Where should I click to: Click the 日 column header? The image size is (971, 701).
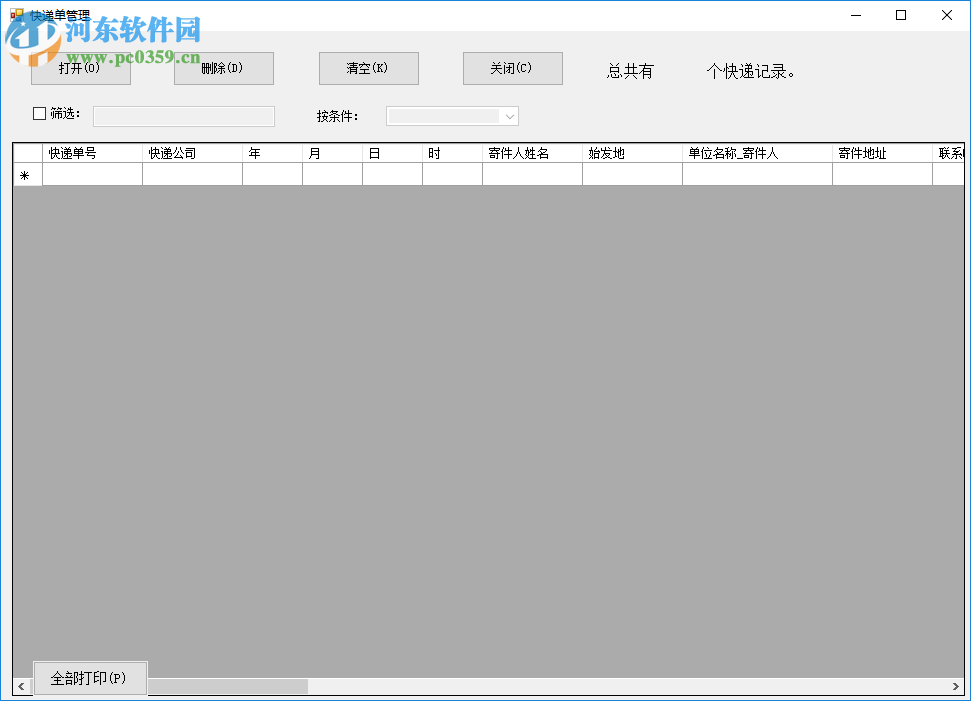click(393, 153)
